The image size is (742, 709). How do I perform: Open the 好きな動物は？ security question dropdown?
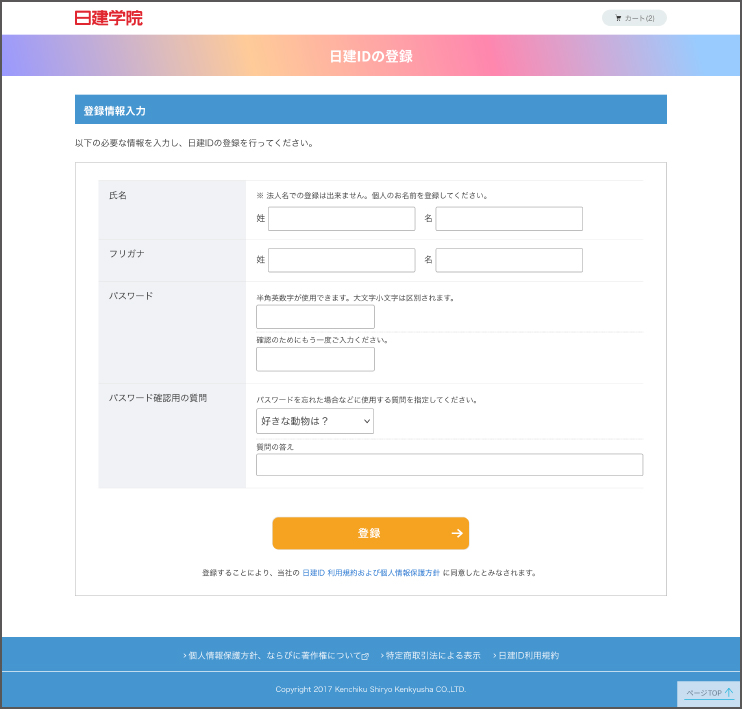click(315, 421)
